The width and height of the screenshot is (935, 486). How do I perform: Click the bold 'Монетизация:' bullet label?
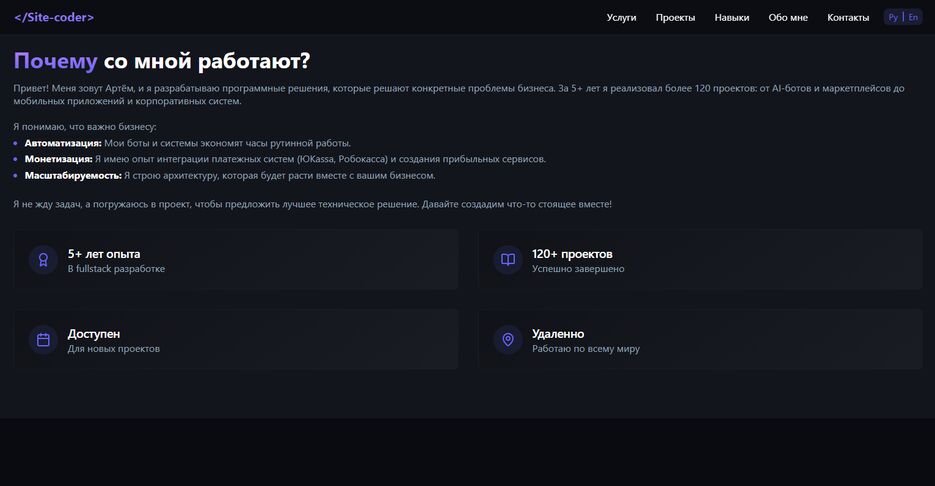pyautogui.click(x=58, y=159)
